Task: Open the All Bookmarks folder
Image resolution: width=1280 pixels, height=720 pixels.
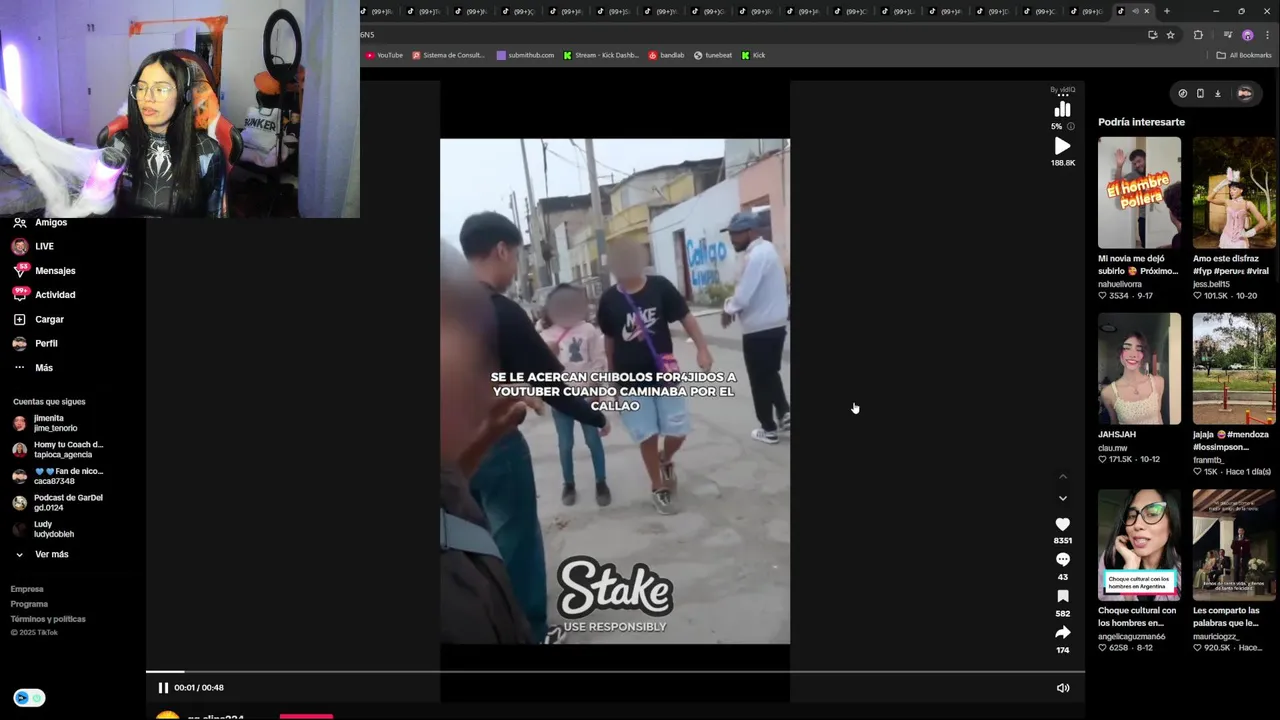Action: (1244, 55)
